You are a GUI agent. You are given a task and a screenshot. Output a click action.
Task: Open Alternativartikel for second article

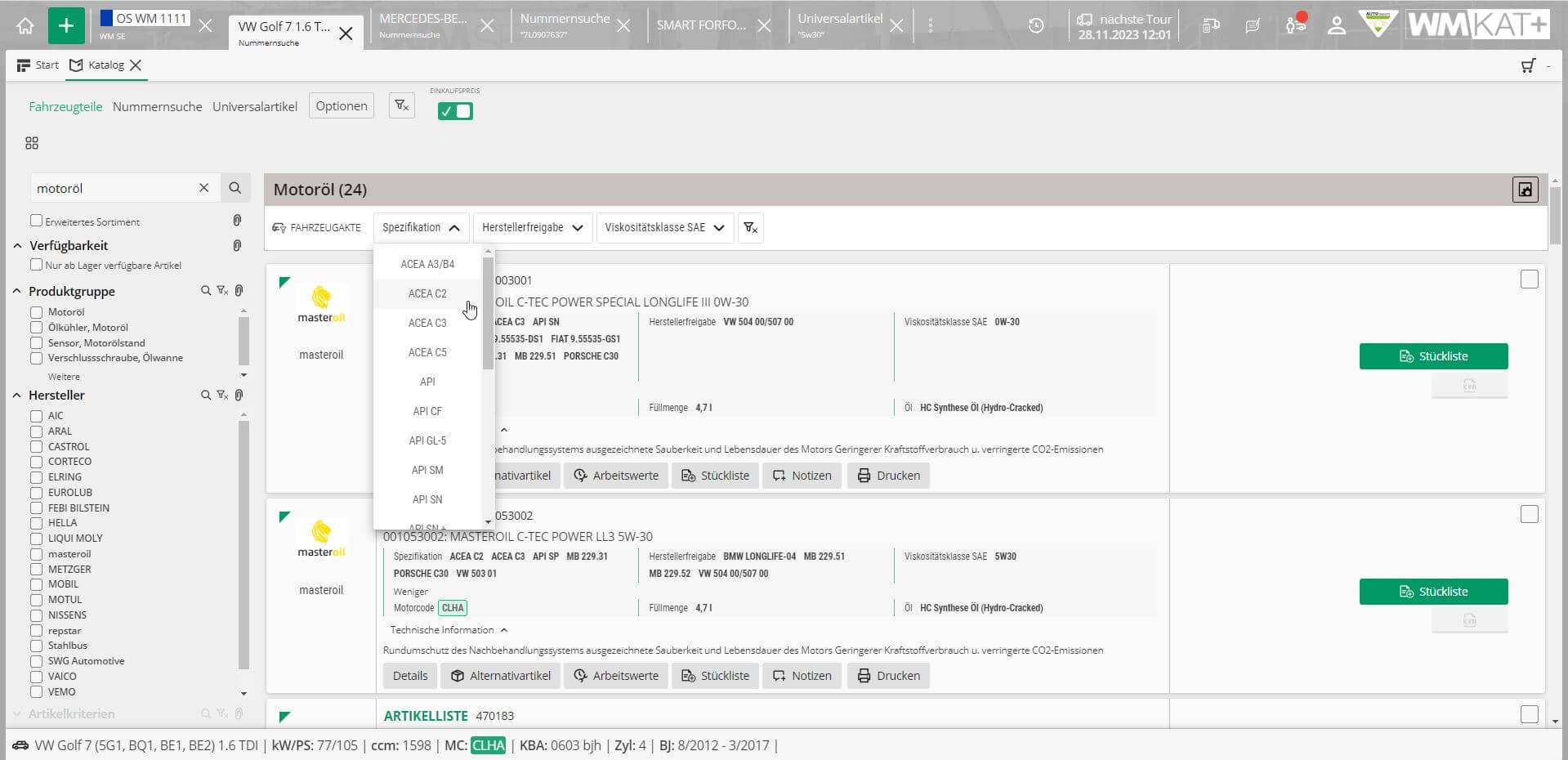coord(501,676)
